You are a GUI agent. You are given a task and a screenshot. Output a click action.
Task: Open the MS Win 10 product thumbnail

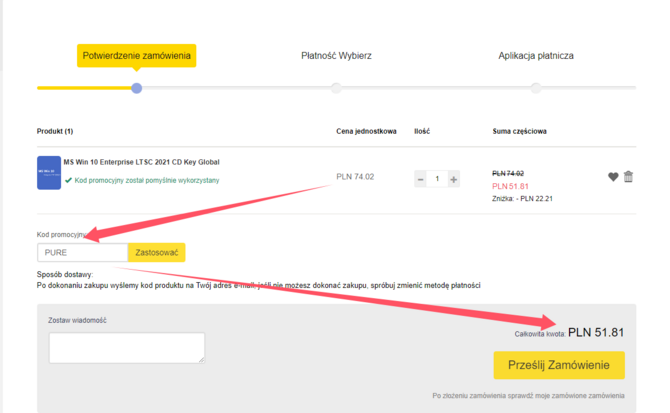point(48,173)
